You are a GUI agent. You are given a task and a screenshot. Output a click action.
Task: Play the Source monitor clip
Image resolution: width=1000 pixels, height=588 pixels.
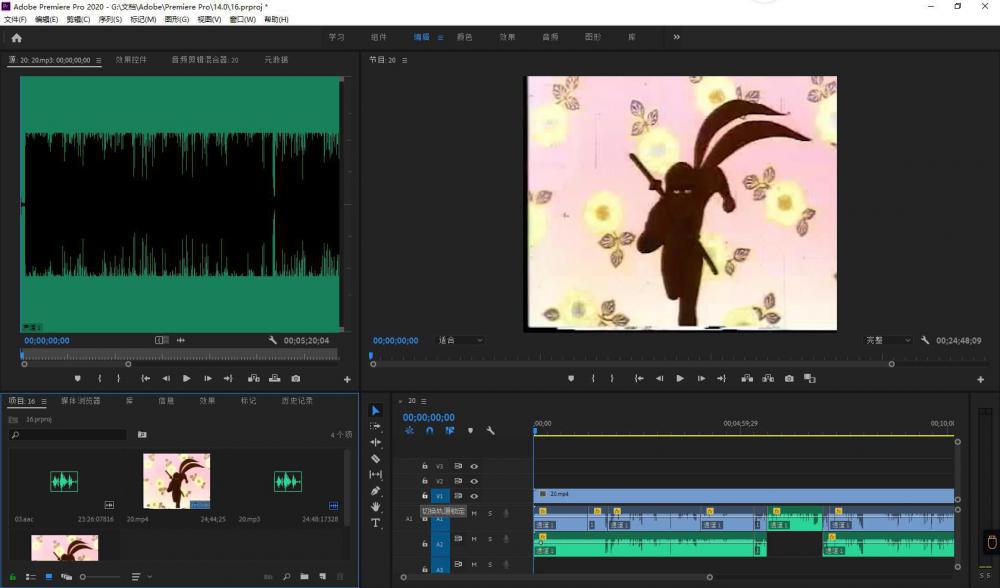pos(186,378)
